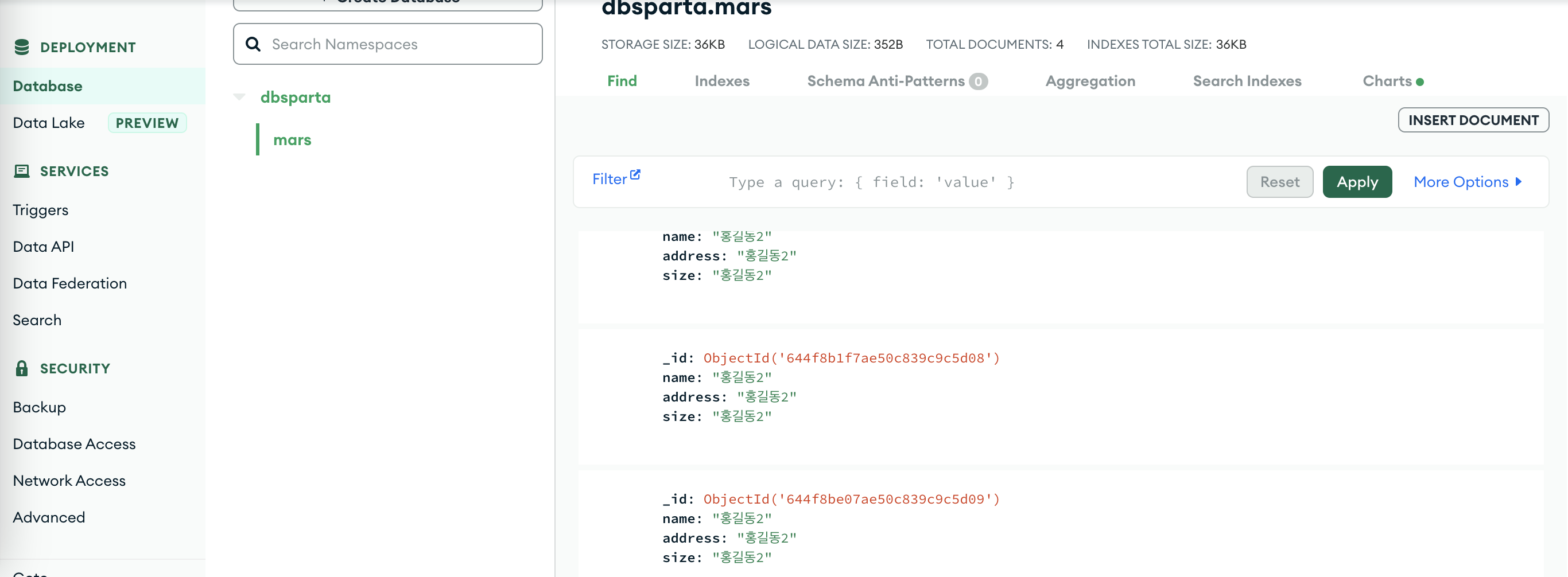The width and height of the screenshot is (1568, 577).
Task: Click the Deployment database stack icon
Action: pos(22,47)
